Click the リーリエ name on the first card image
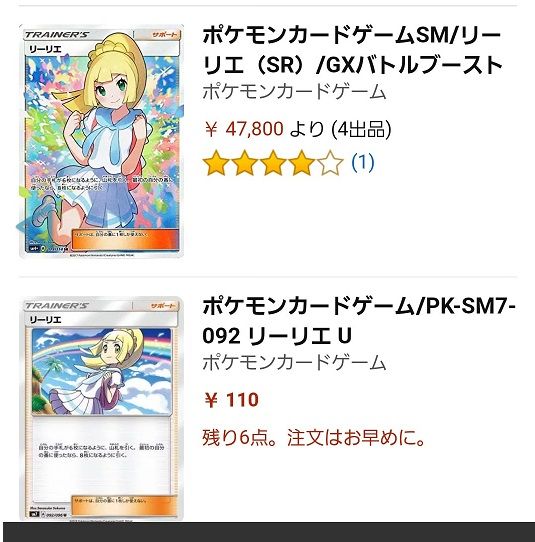535x542 pixels. coord(45,49)
